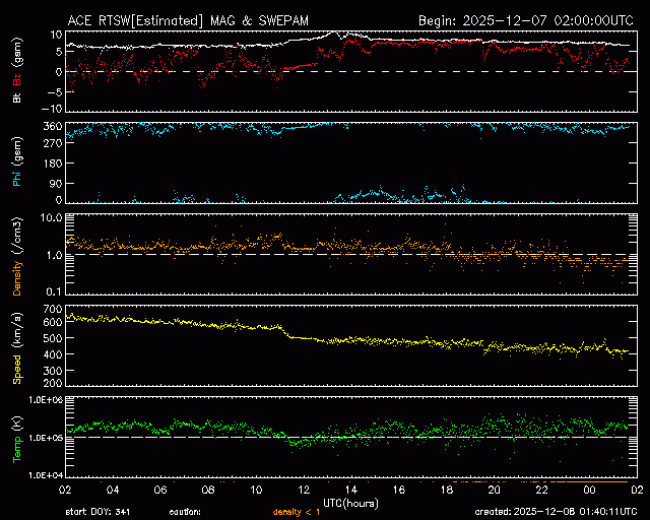Click the "700" tick on the Speed axis
650x520 pixels.
click(x=53, y=309)
